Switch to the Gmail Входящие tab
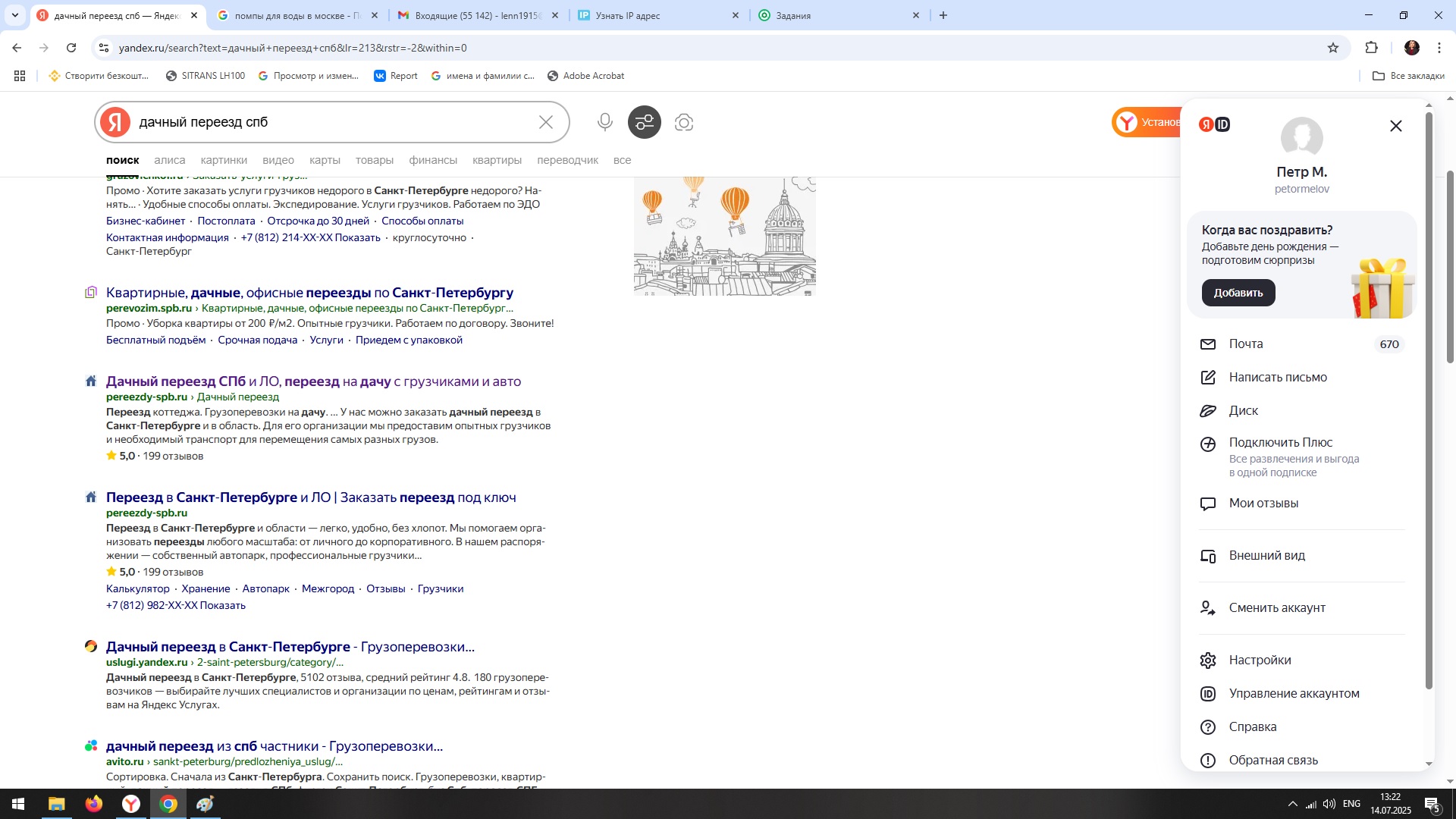This screenshot has width=1456, height=819. (478, 15)
